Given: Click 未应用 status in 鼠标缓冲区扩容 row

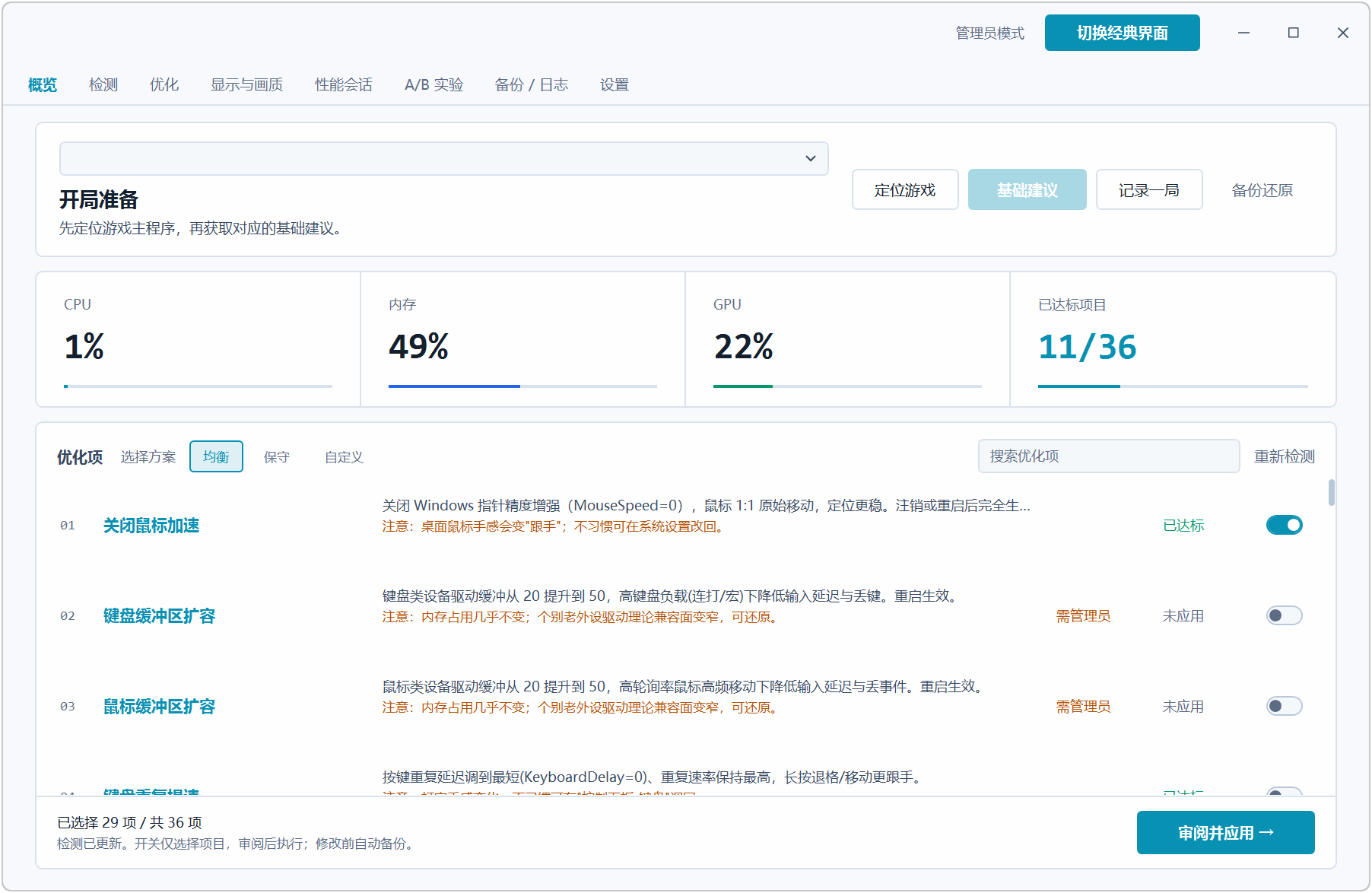Looking at the screenshot, I should [1183, 706].
